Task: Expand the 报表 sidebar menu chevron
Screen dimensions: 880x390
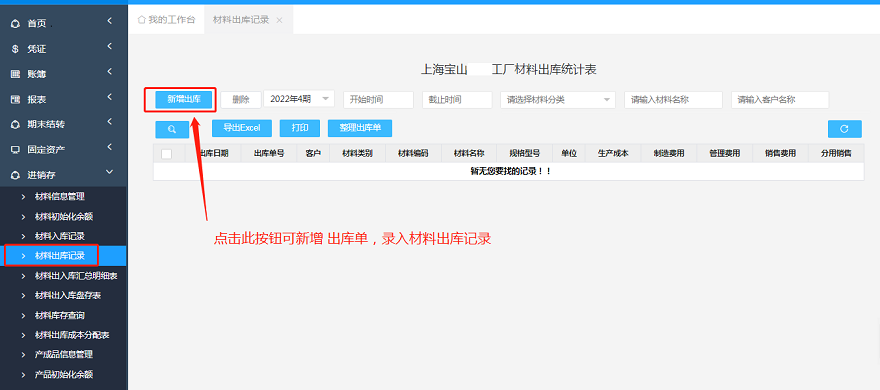Action: 110,97
